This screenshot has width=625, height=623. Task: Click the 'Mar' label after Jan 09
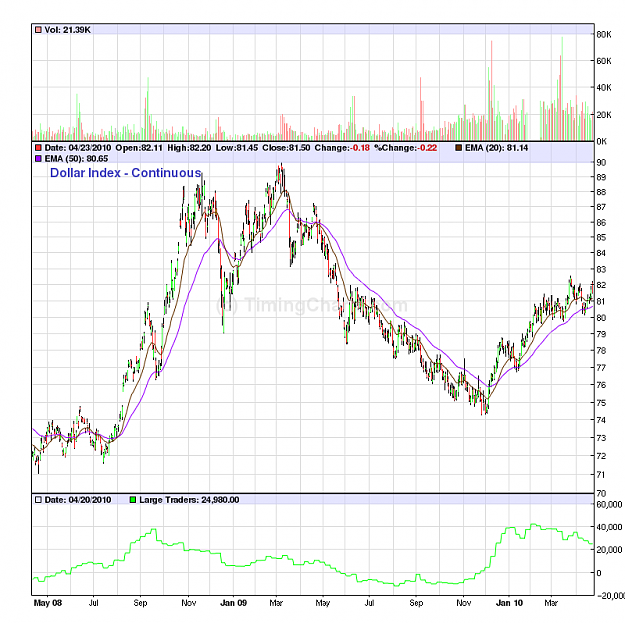point(276,603)
